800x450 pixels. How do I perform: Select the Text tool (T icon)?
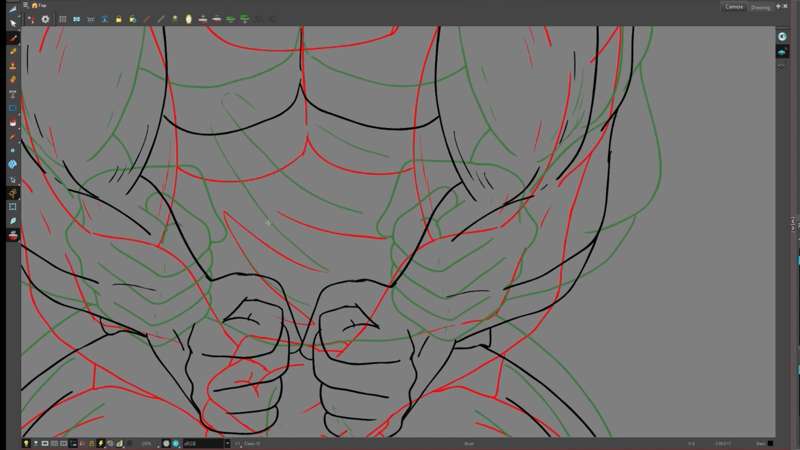(13, 94)
